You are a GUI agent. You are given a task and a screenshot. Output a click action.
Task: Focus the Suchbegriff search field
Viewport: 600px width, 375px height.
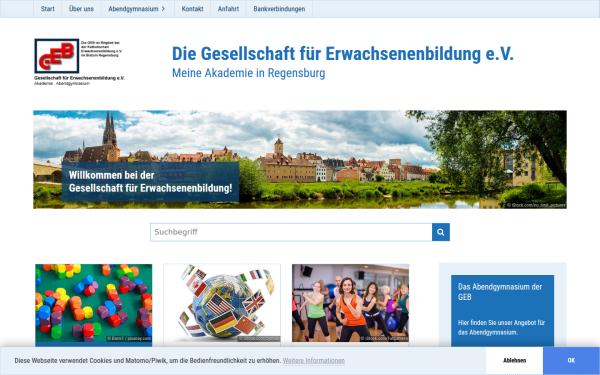(291, 232)
